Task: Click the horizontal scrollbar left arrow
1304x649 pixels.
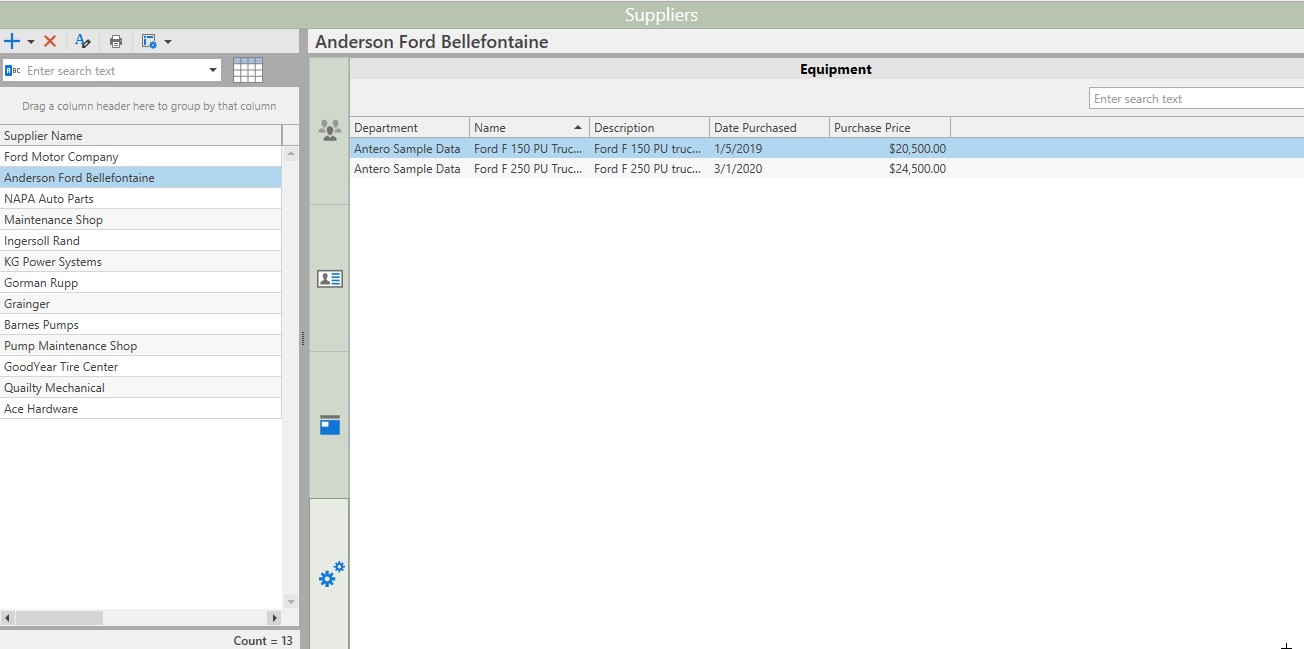Action: [x=7, y=618]
